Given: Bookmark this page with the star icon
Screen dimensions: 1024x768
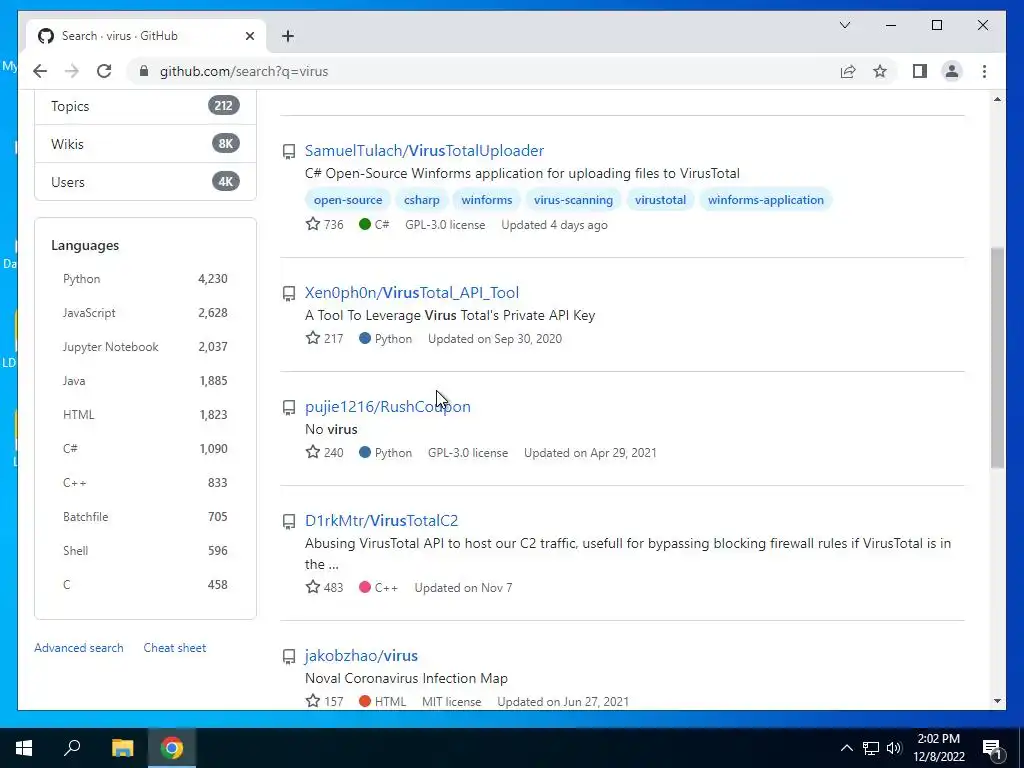Looking at the screenshot, I should click(x=880, y=71).
